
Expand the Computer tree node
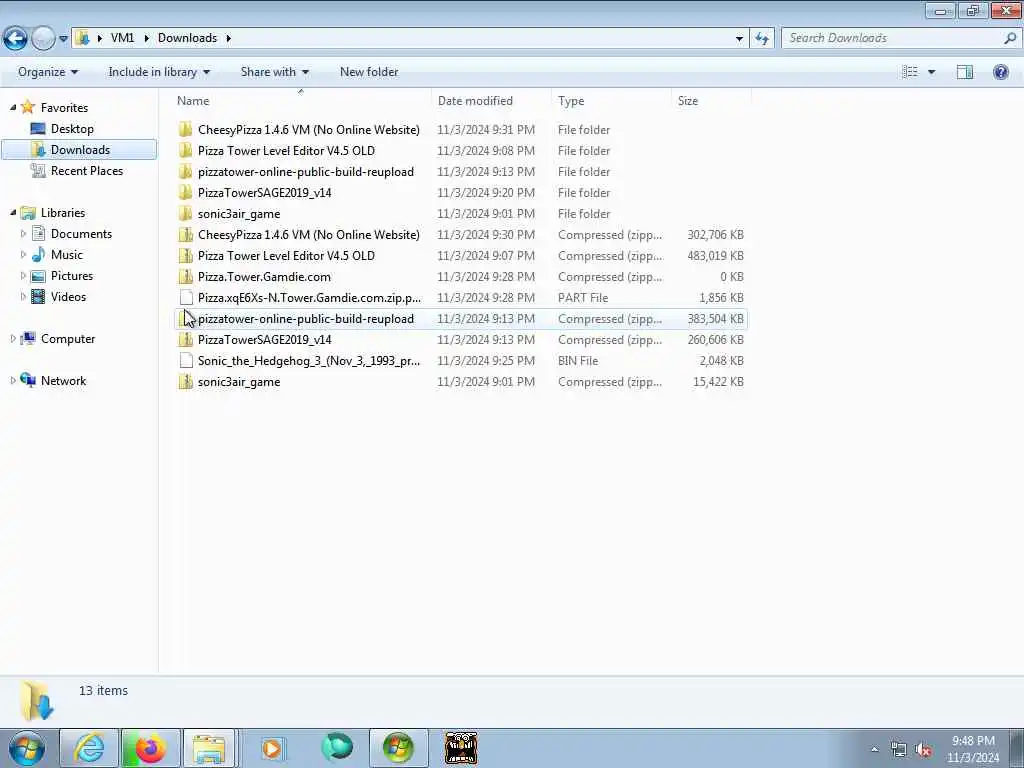[x=13, y=338]
